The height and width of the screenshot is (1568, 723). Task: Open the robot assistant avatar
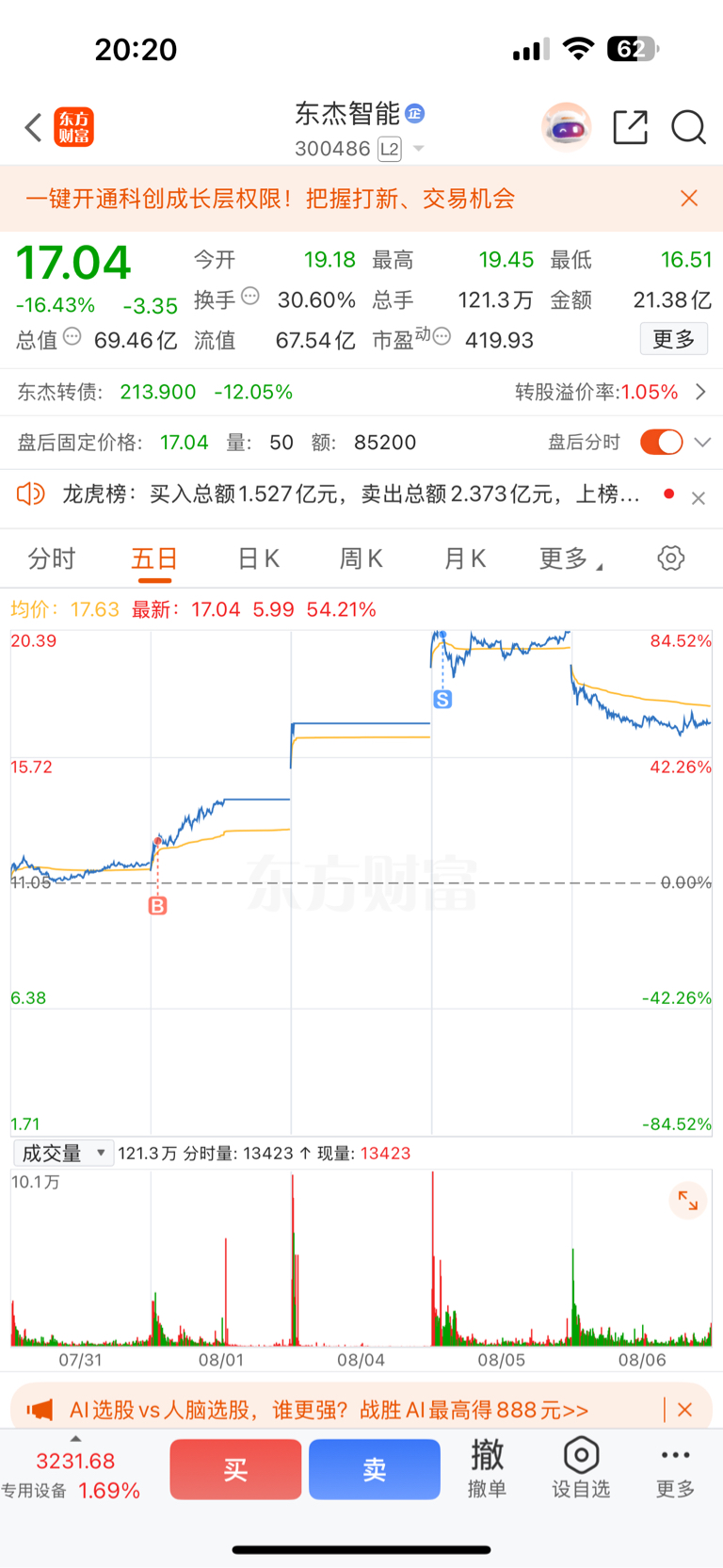(567, 127)
